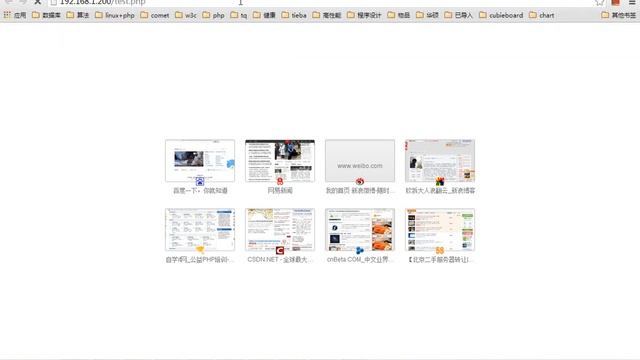The image size is (640, 360).
Task: Bookmark this page with the star icon
Action: click(600, 2)
